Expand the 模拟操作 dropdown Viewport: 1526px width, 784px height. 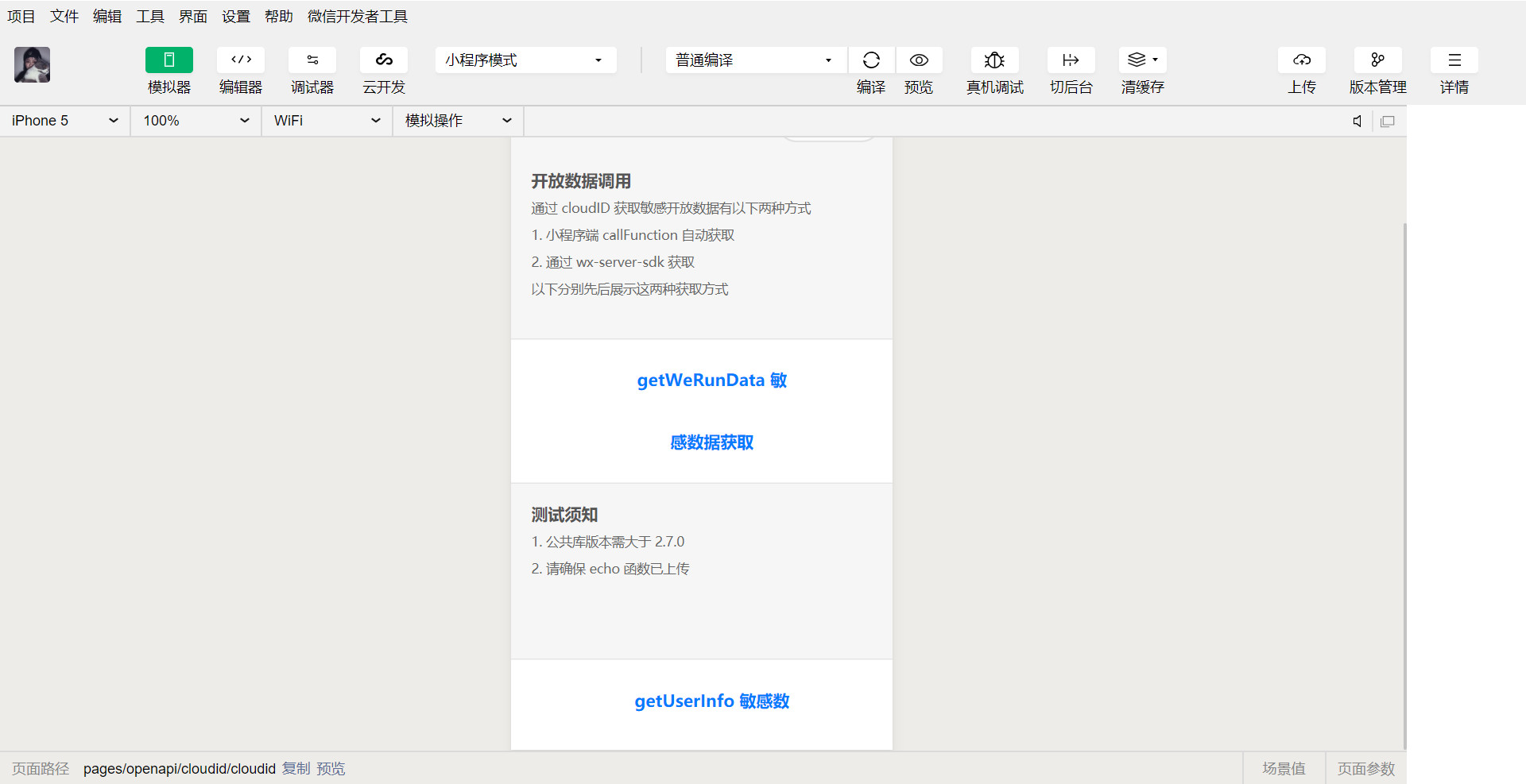459,121
